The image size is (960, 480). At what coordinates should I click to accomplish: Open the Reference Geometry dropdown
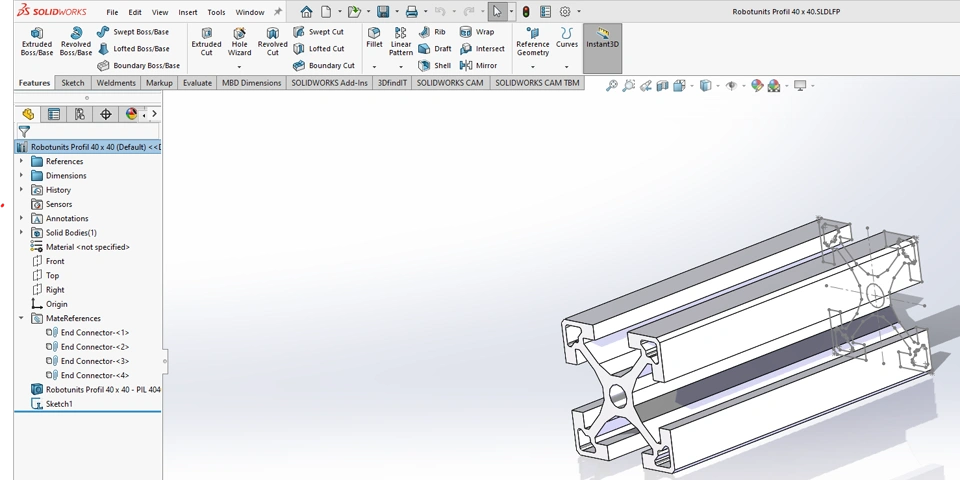(532, 67)
